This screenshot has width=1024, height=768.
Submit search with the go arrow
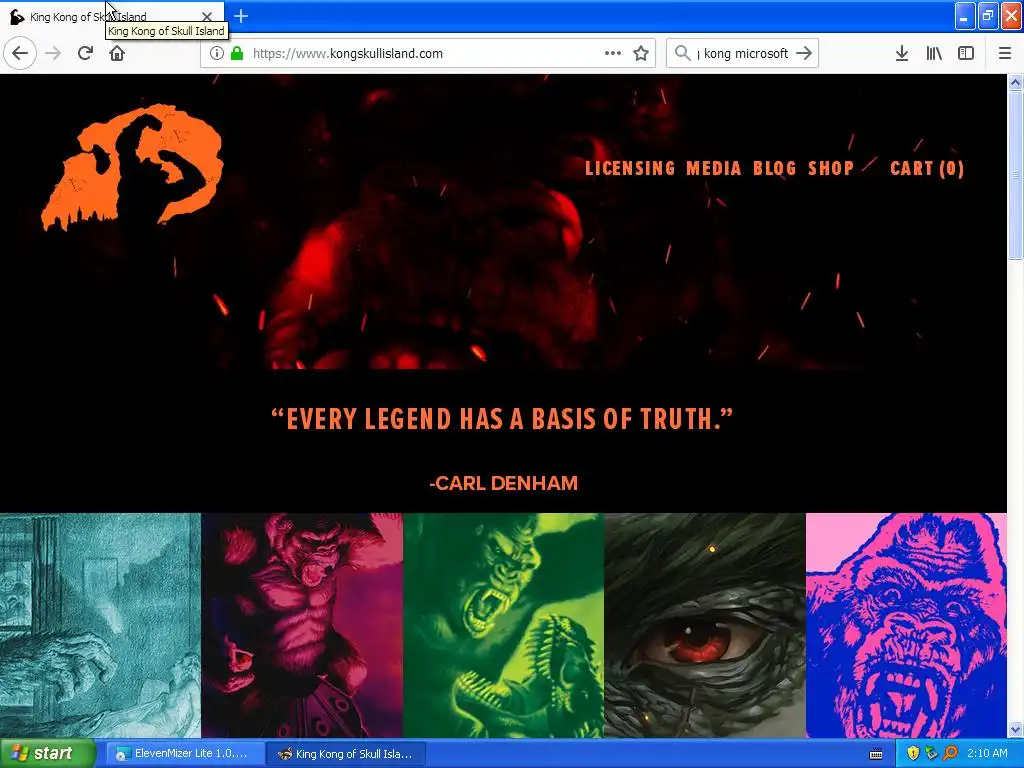tap(805, 54)
